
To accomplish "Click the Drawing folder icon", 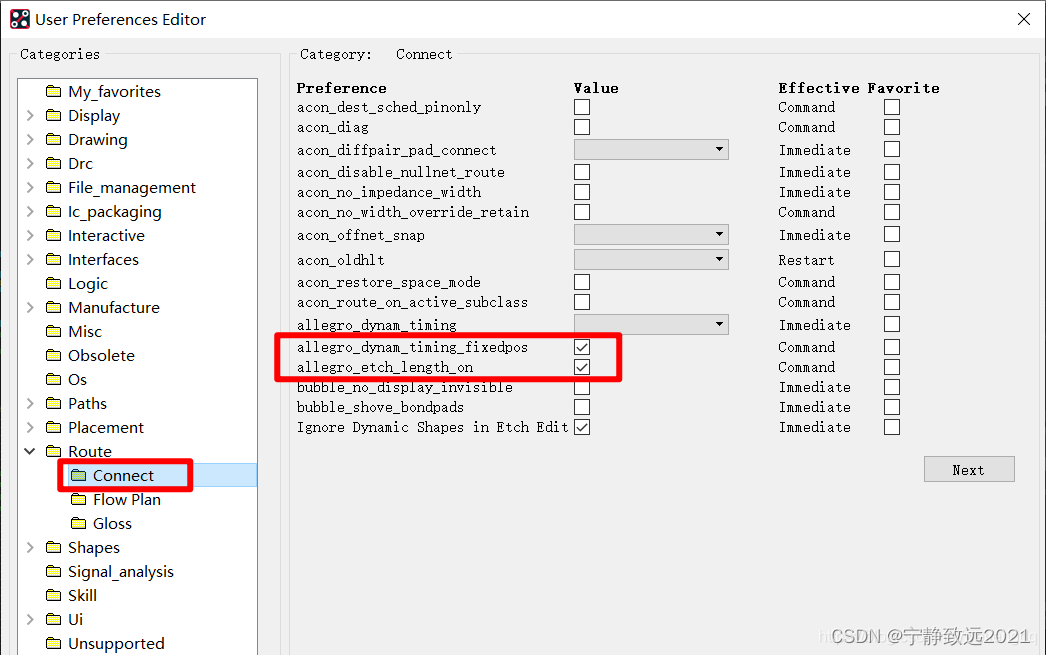I will [53, 139].
